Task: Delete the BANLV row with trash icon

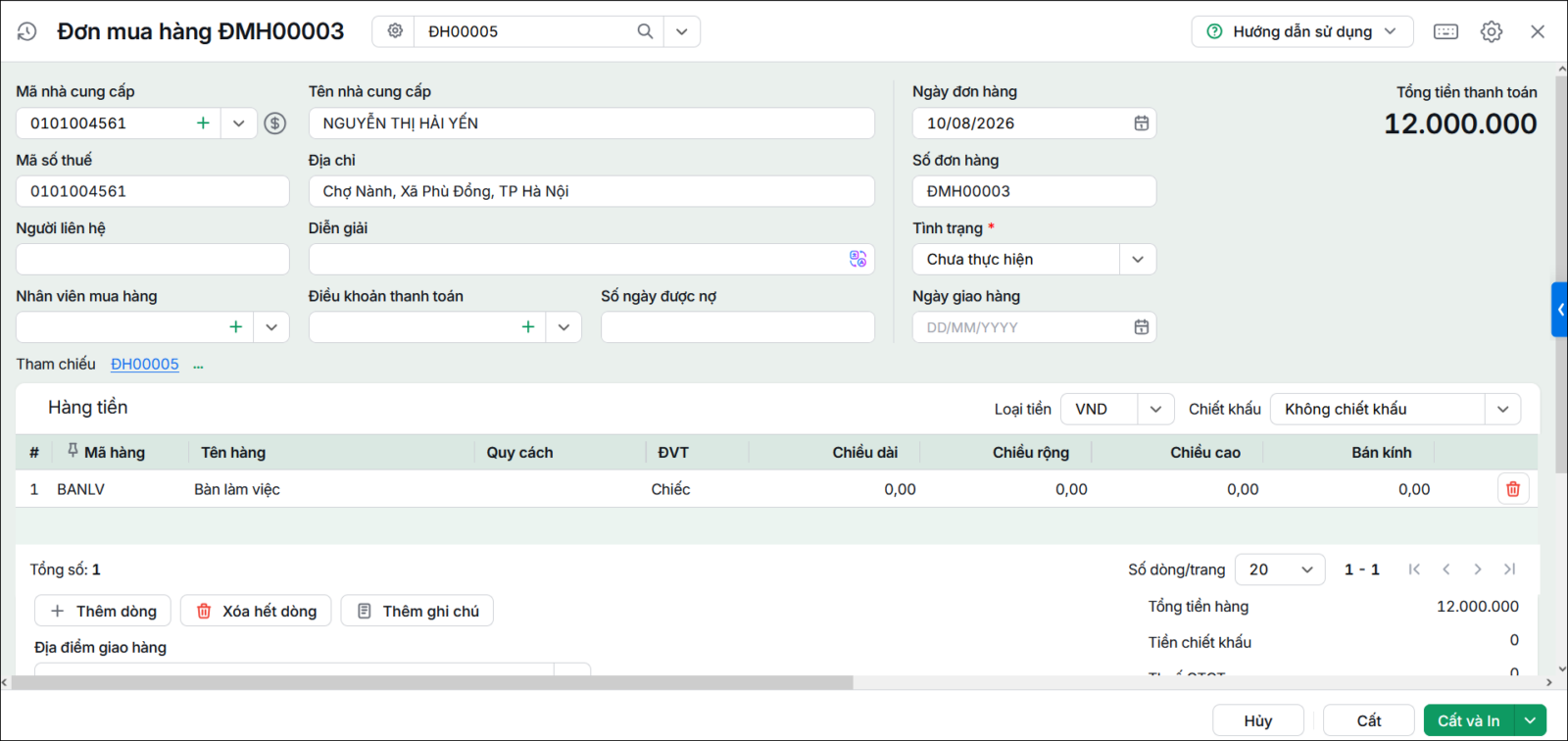Action: click(1513, 489)
